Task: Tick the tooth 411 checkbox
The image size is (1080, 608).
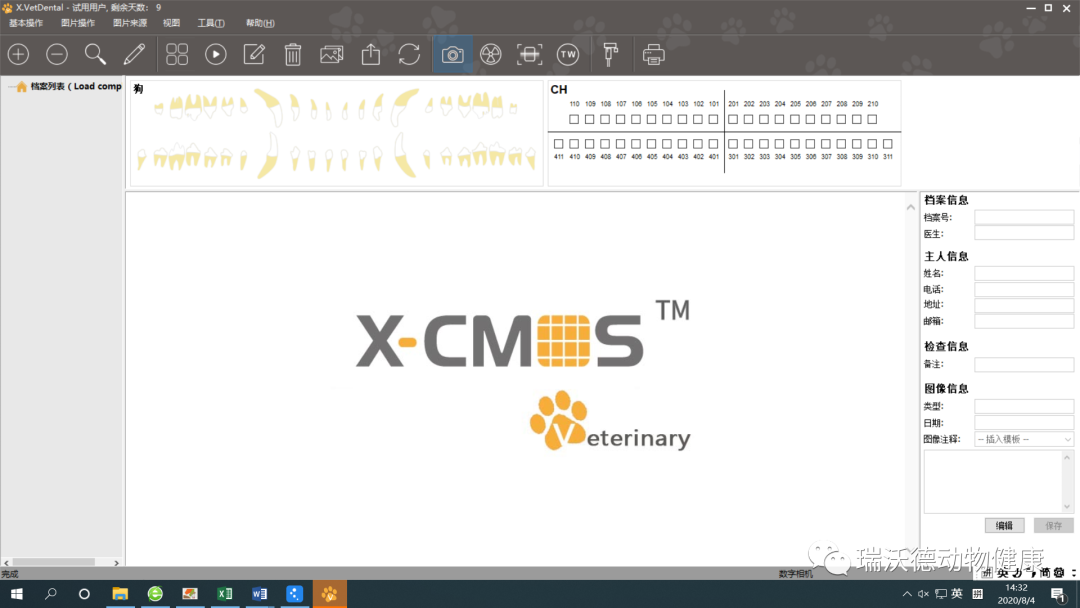Action: point(559,144)
